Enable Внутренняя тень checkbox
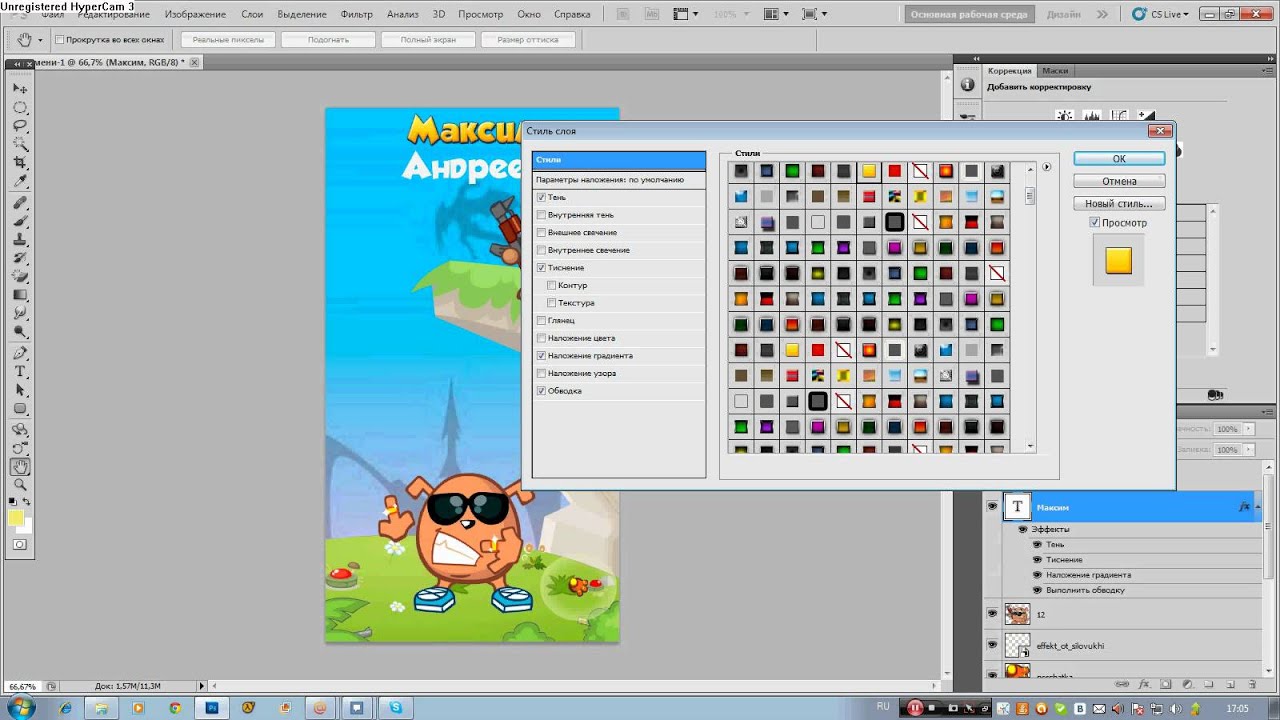The width and height of the screenshot is (1280, 720). [x=541, y=215]
